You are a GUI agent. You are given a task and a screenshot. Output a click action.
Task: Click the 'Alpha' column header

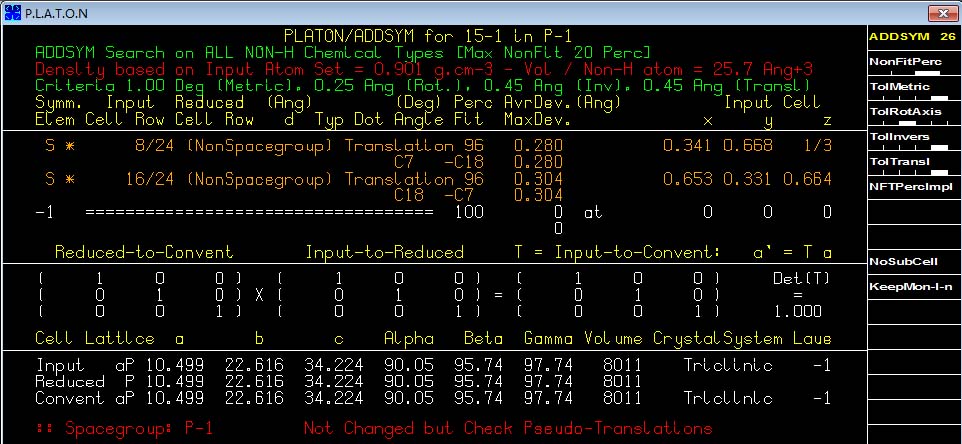pos(409,339)
